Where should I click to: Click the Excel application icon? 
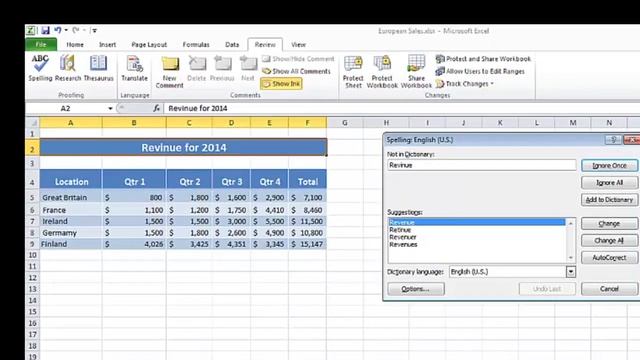coord(31,30)
